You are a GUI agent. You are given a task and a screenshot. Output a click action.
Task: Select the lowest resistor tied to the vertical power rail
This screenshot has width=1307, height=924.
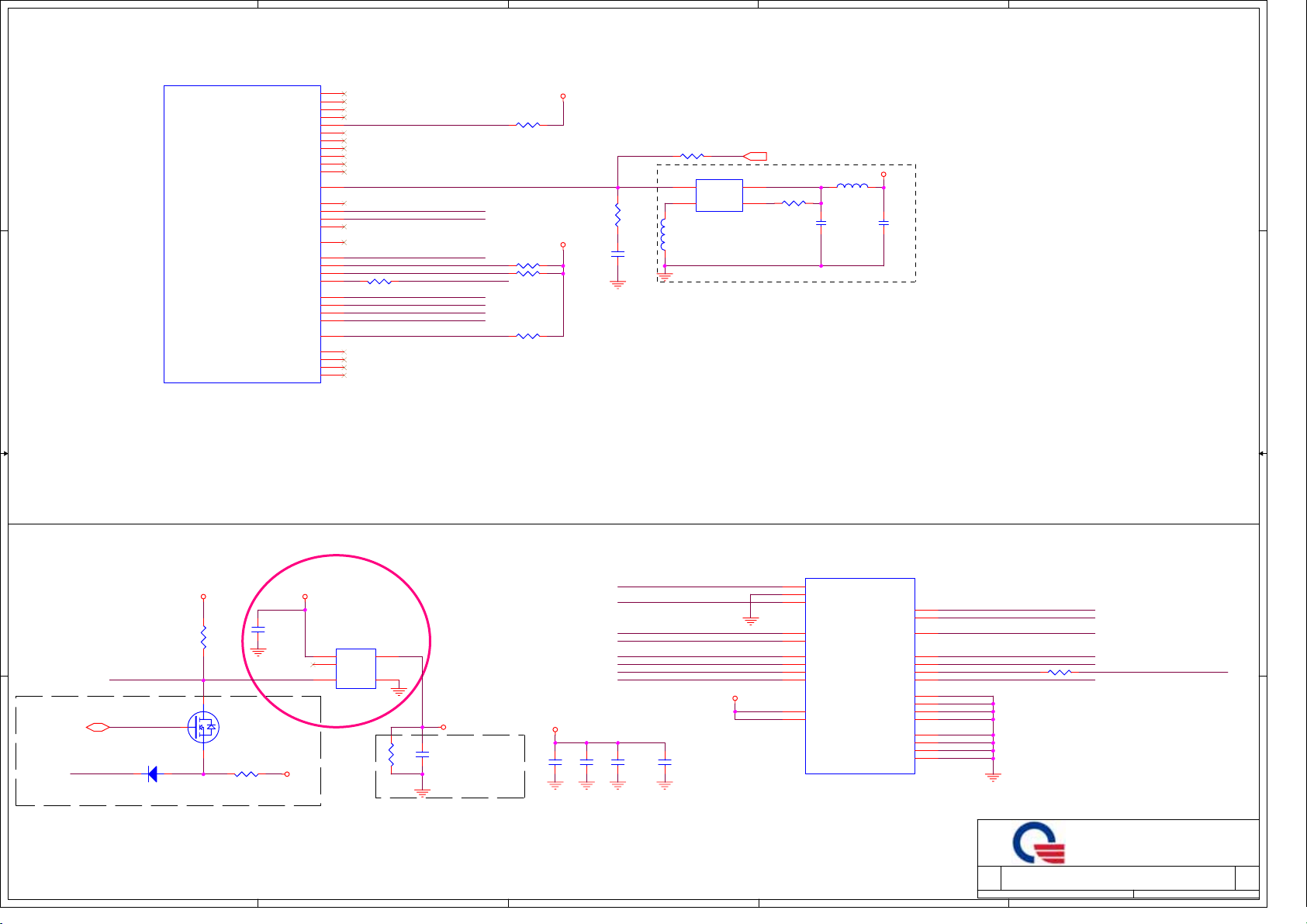pyautogui.click(x=527, y=336)
